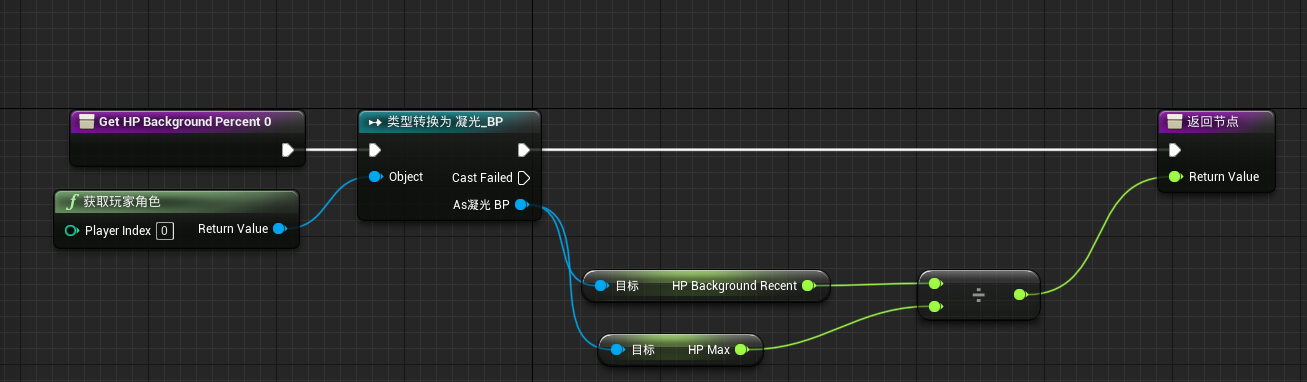Click the cast arrow icon on 类型转换为 凝光_BP
Viewport: 1307px width, 382px height.
[375, 121]
